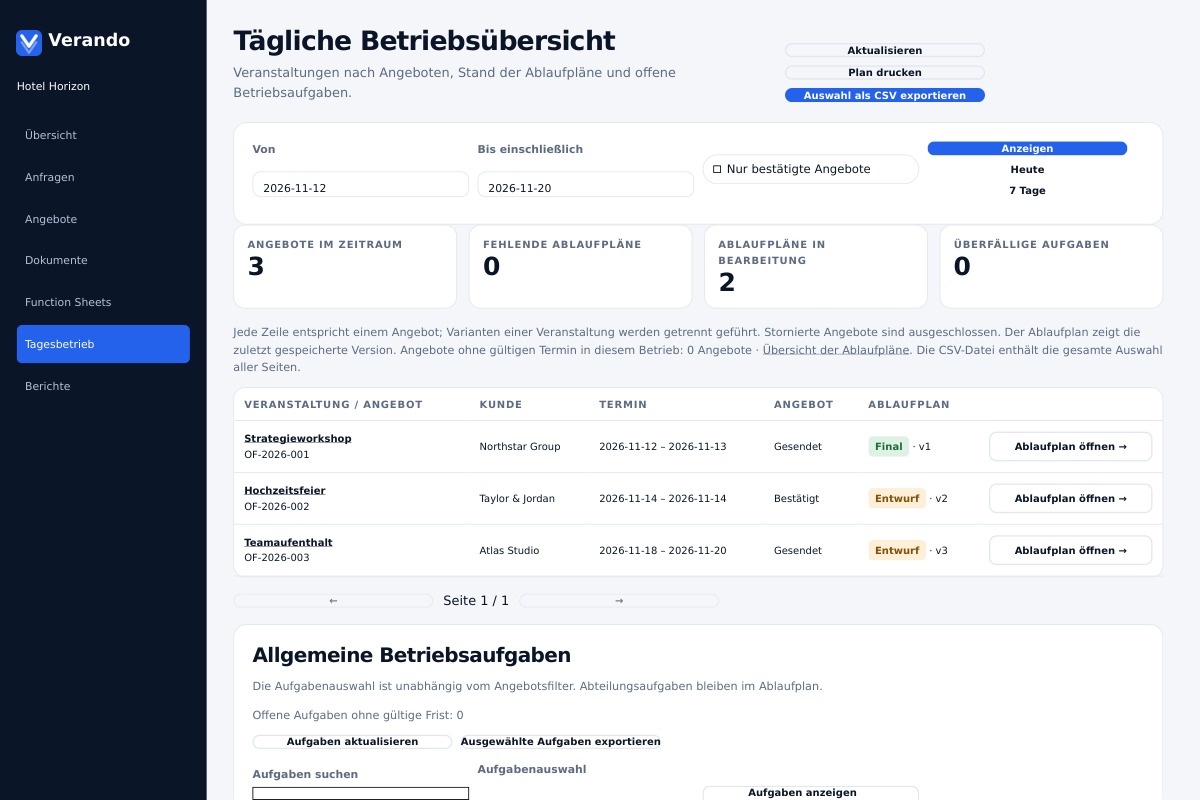Click date 2026-11-14 – 2026-11-14
This screenshot has width=1200, height=800.
coord(663,498)
